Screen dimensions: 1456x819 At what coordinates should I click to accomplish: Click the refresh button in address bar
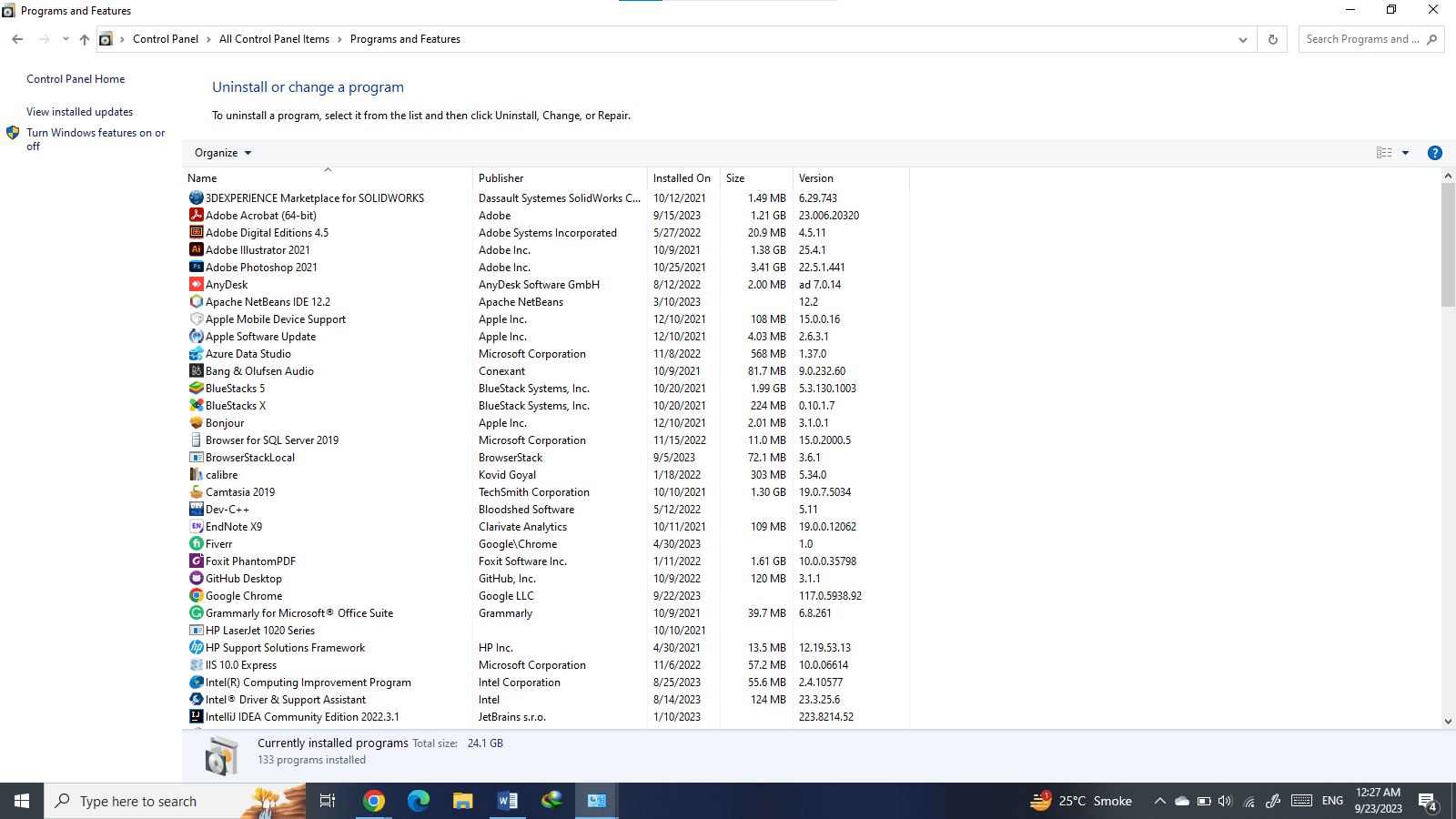pyautogui.click(x=1273, y=39)
